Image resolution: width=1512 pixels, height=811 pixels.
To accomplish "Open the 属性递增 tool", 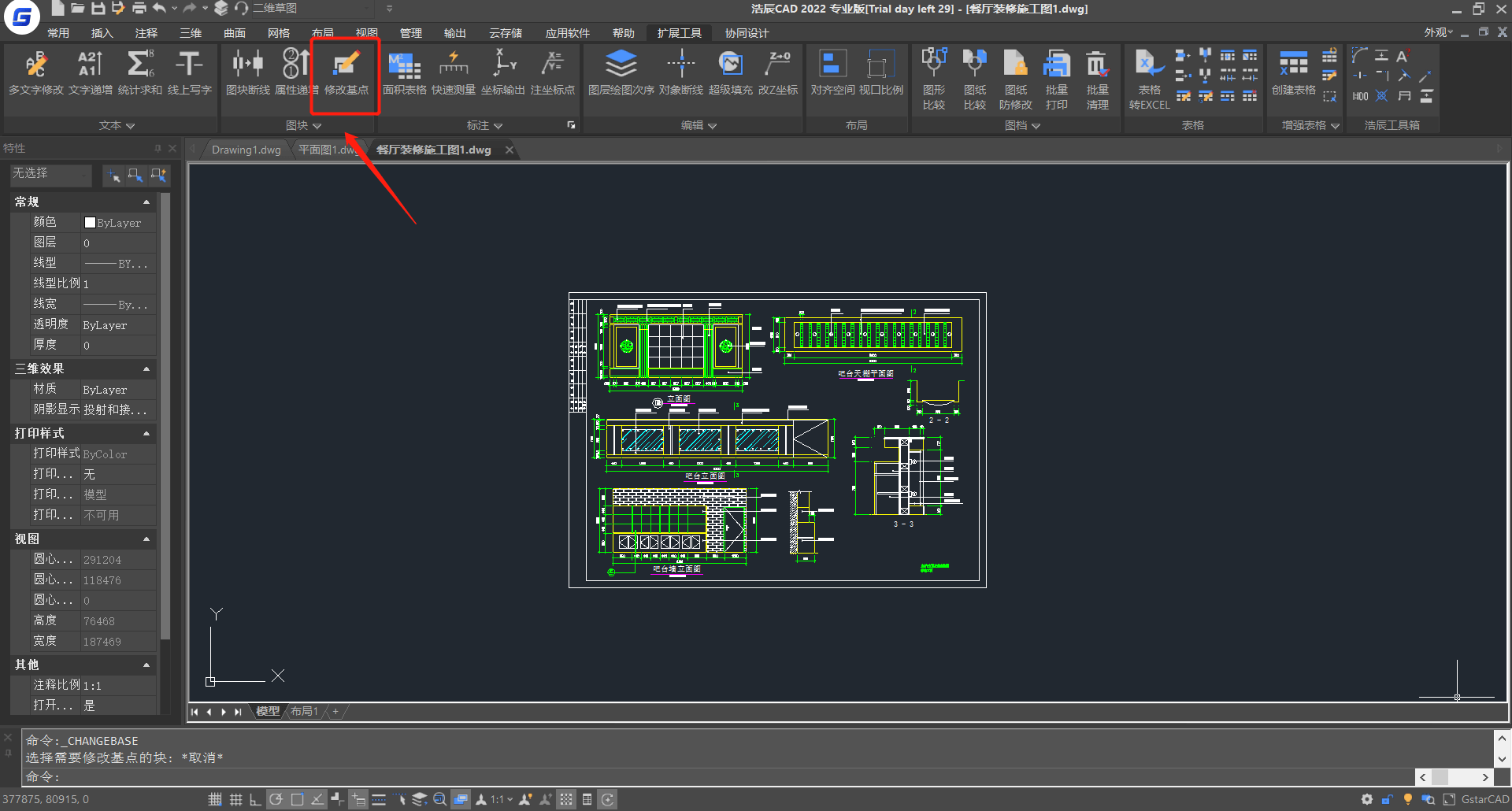I will (x=297, y=72).
